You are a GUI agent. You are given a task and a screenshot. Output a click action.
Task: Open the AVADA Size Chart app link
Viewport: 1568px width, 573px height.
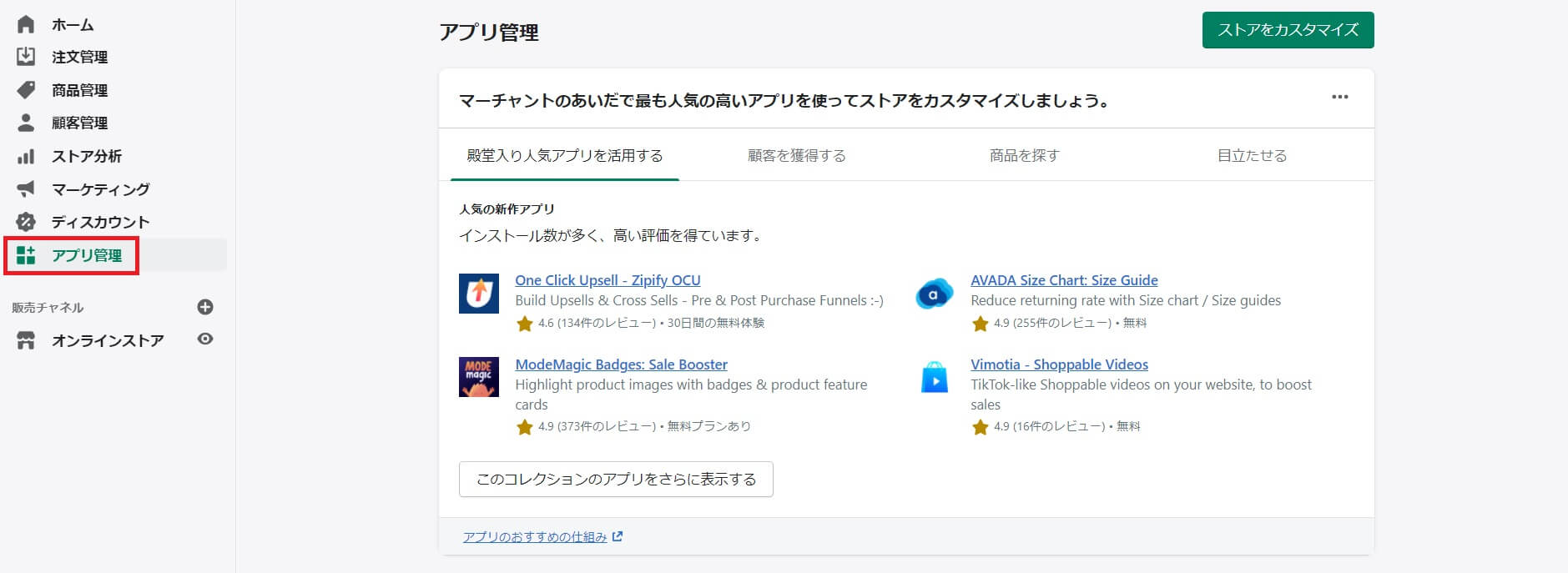(1064, 280)
